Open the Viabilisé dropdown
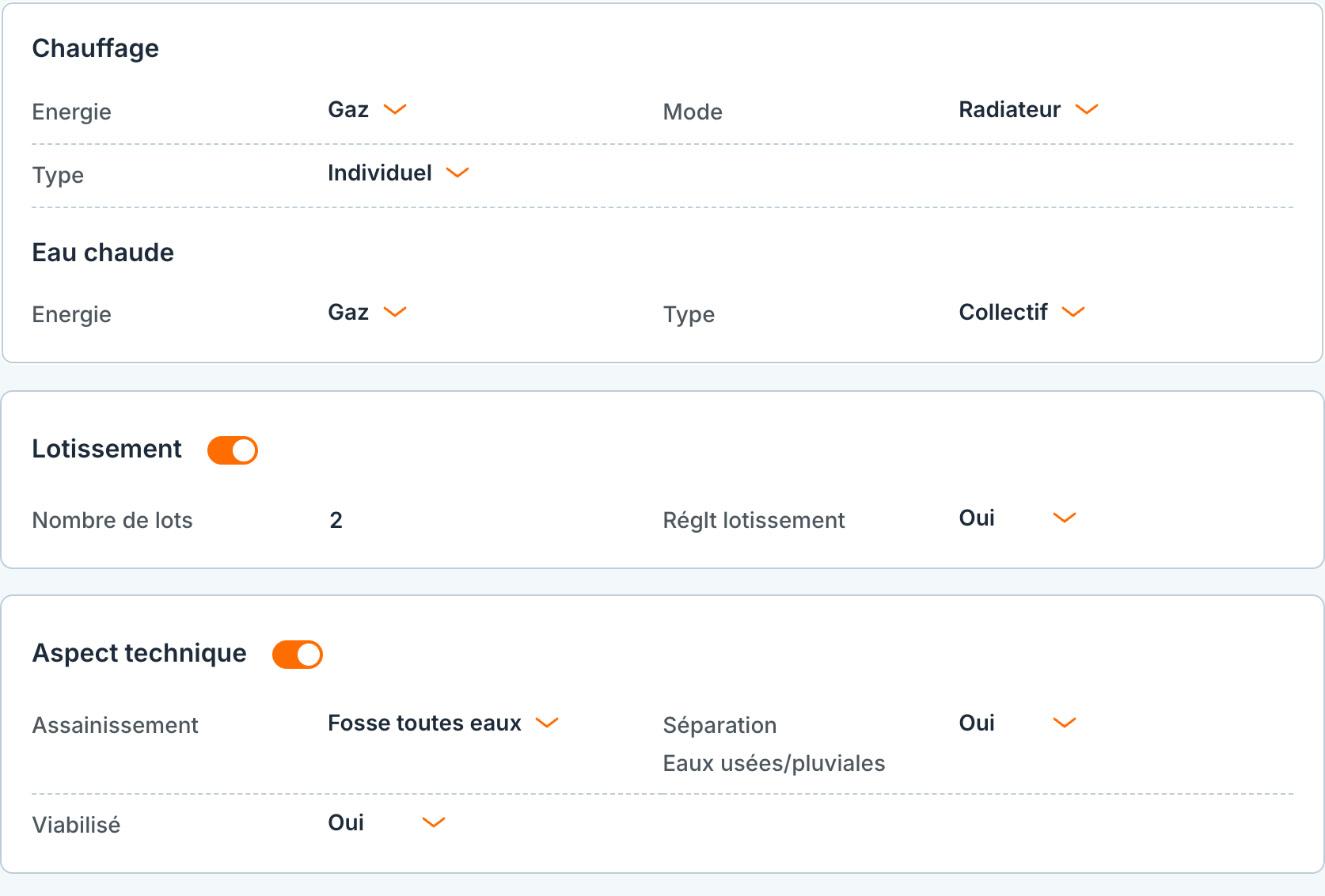The width and height of the screenshot is (1325, 896). [x=387, y=823]
